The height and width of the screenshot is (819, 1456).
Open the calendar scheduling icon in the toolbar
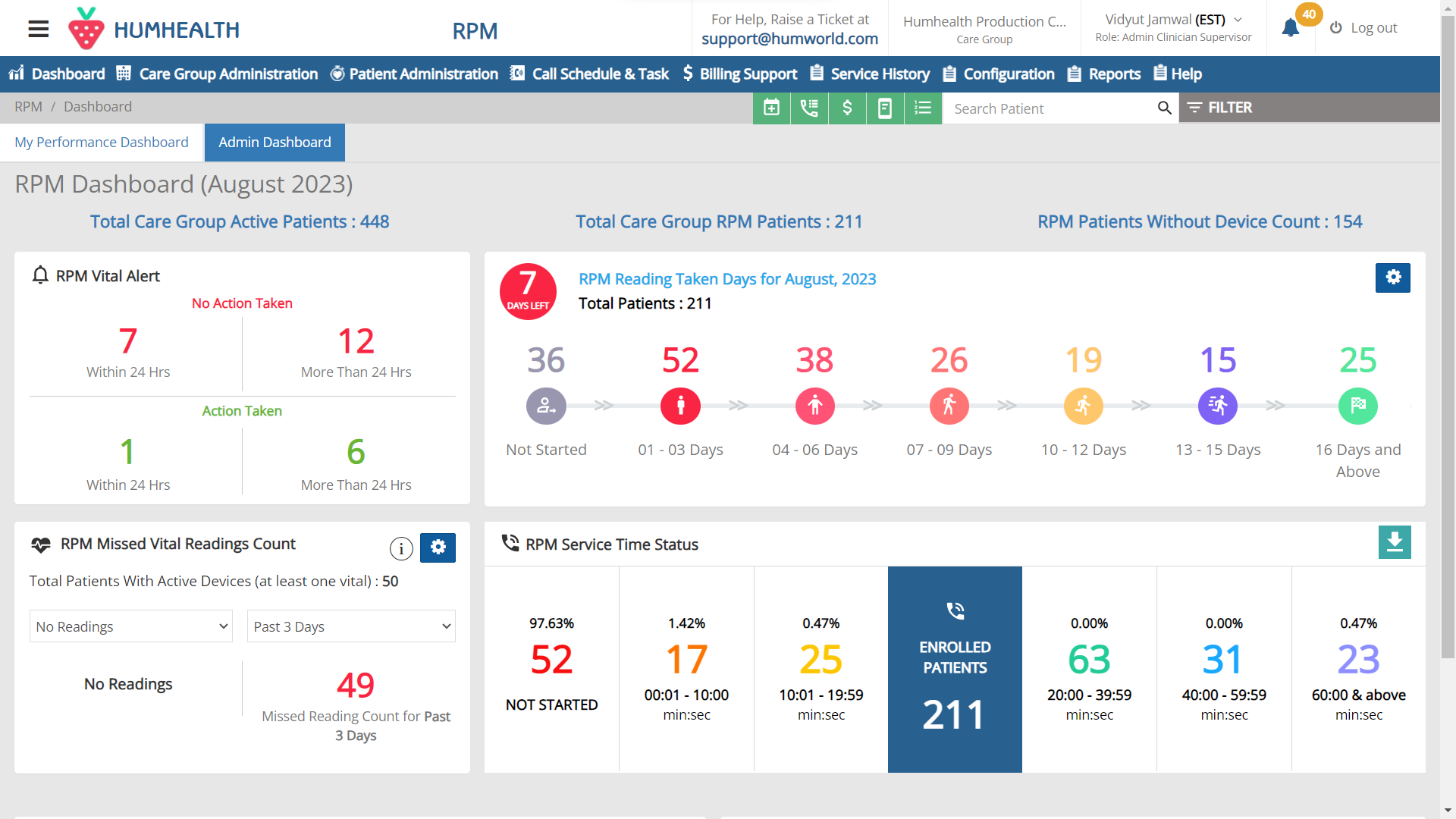[x=771, y=108]
